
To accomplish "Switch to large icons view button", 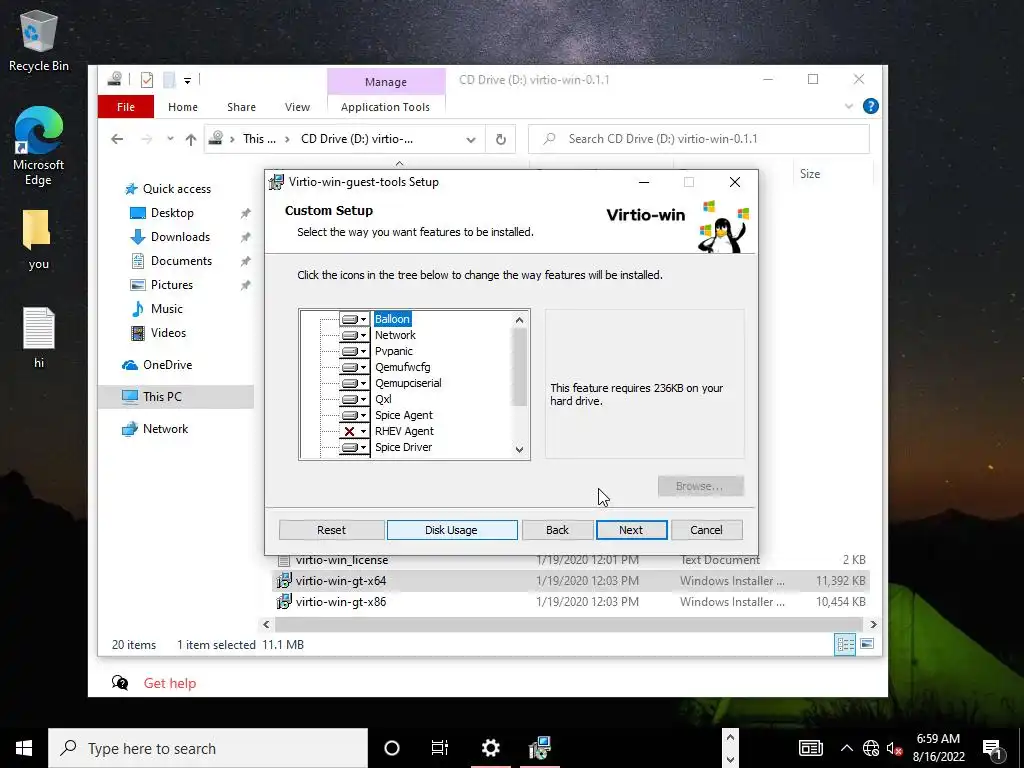I will [867, 645].
